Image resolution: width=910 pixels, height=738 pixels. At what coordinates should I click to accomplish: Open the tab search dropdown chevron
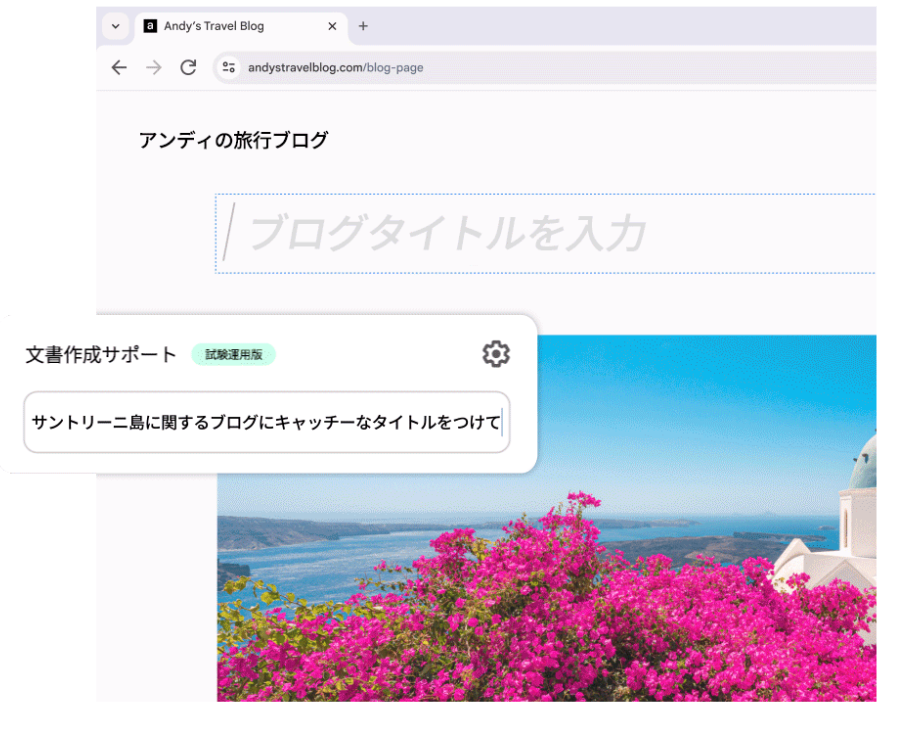click(x=115, y=26)
